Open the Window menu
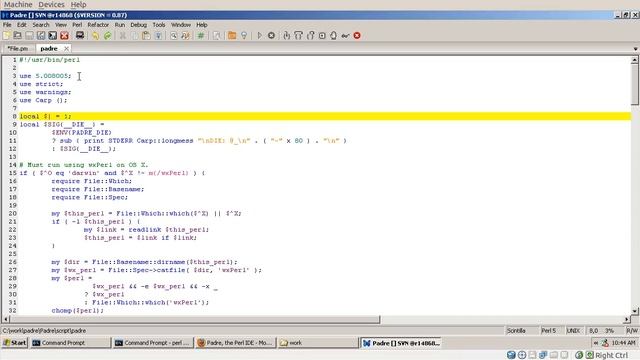Viewport: 640px width, 360px height. pos(181,24)
